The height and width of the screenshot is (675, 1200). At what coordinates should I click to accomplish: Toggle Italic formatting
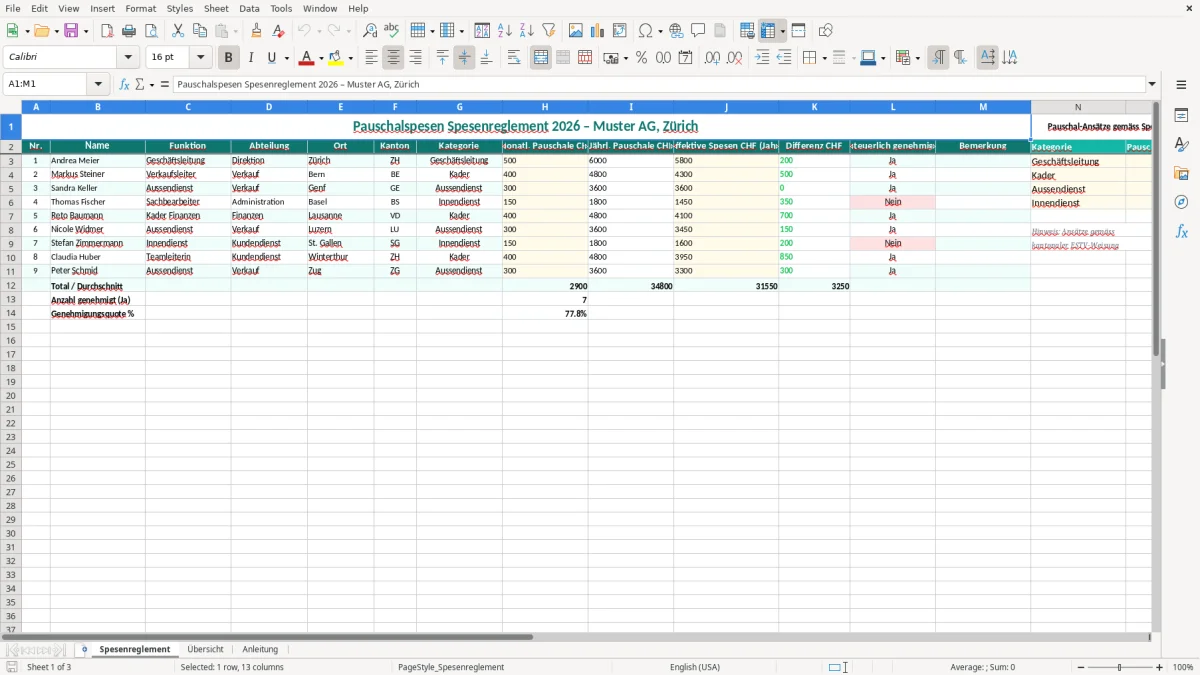point(250,58)
